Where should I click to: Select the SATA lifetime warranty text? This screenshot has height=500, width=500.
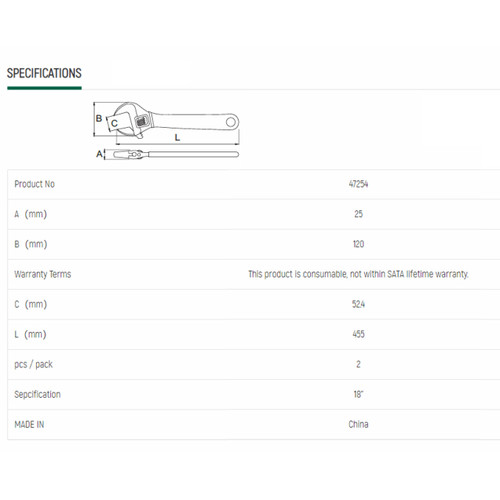(428, 274)
